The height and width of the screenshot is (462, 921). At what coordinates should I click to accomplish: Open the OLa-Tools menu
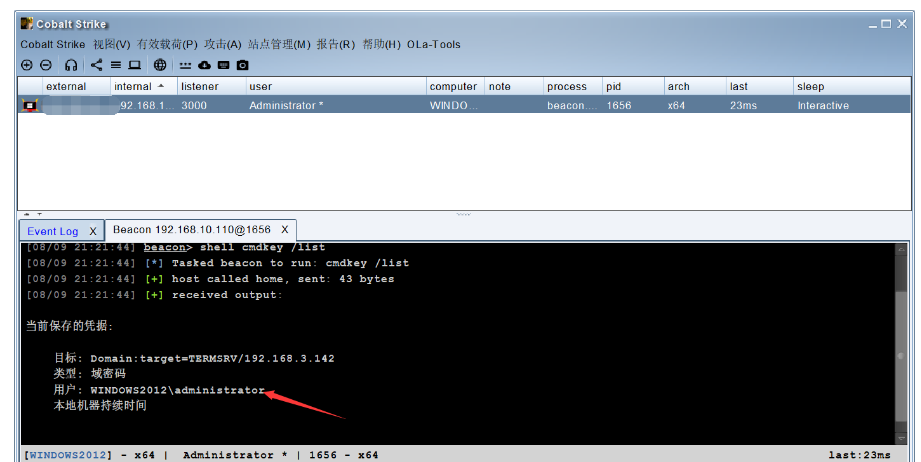pos(433,45)
